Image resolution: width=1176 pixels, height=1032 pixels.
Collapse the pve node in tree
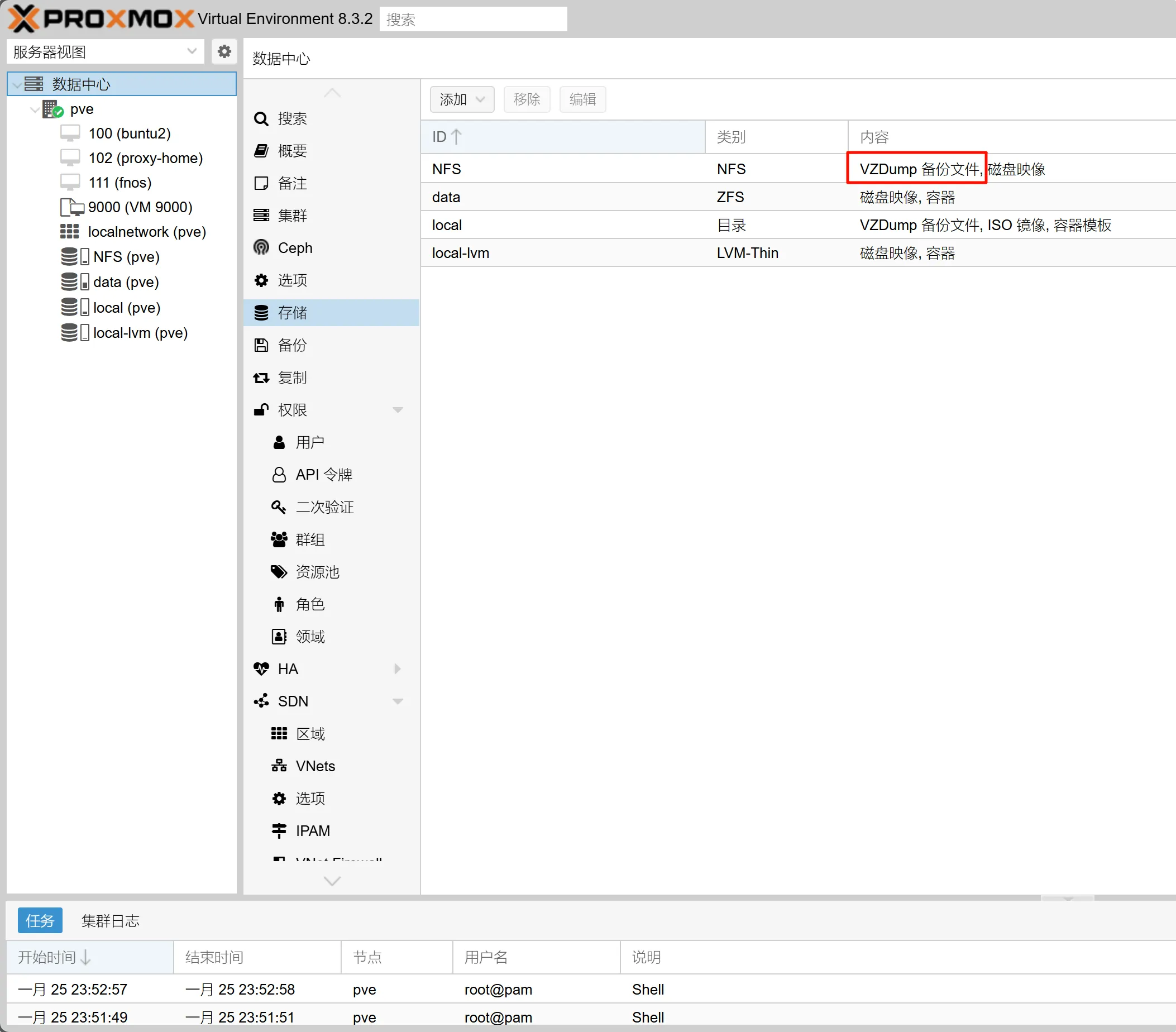[x=35, y=109]
